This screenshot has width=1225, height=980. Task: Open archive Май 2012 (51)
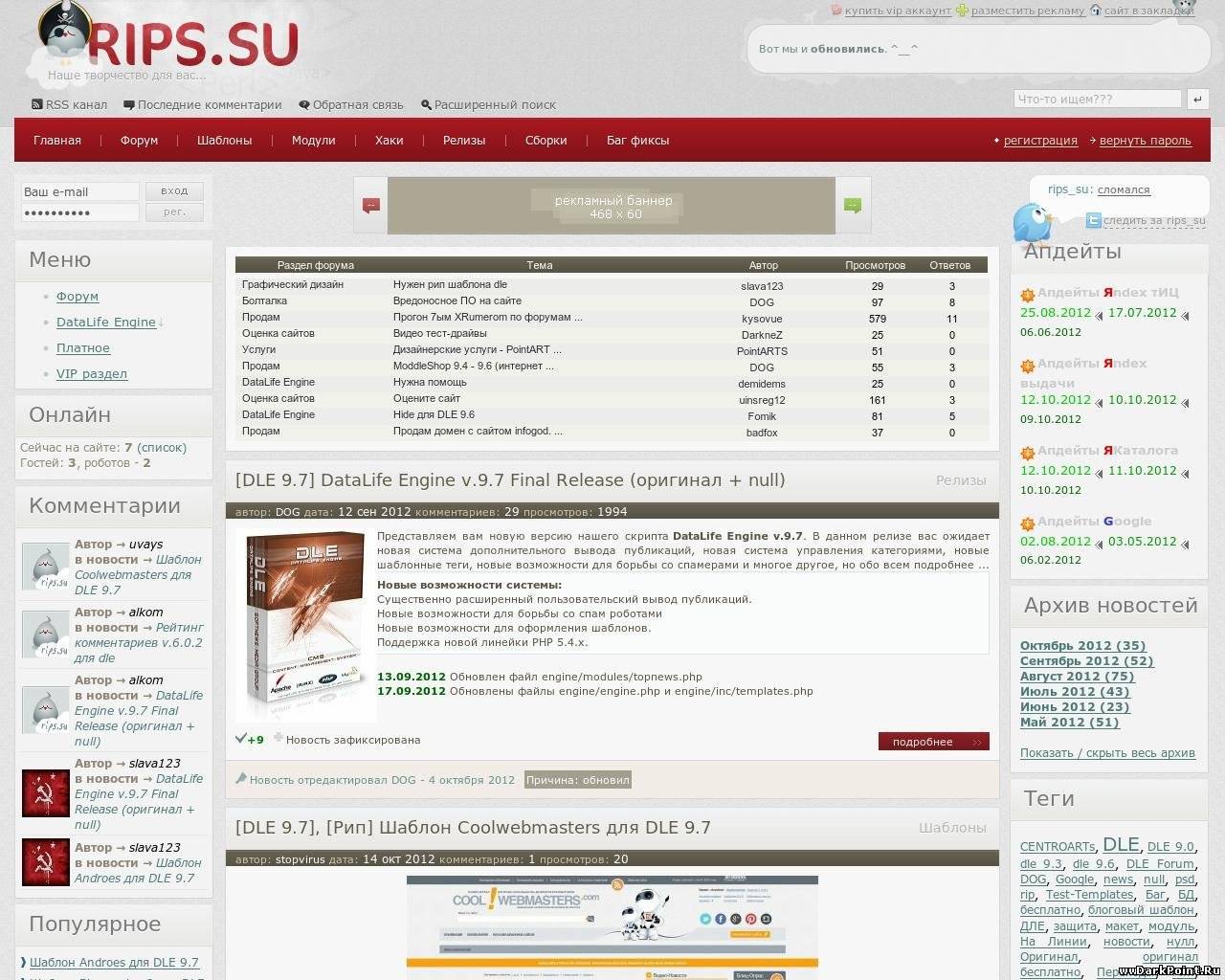(x=1069, y=722)
